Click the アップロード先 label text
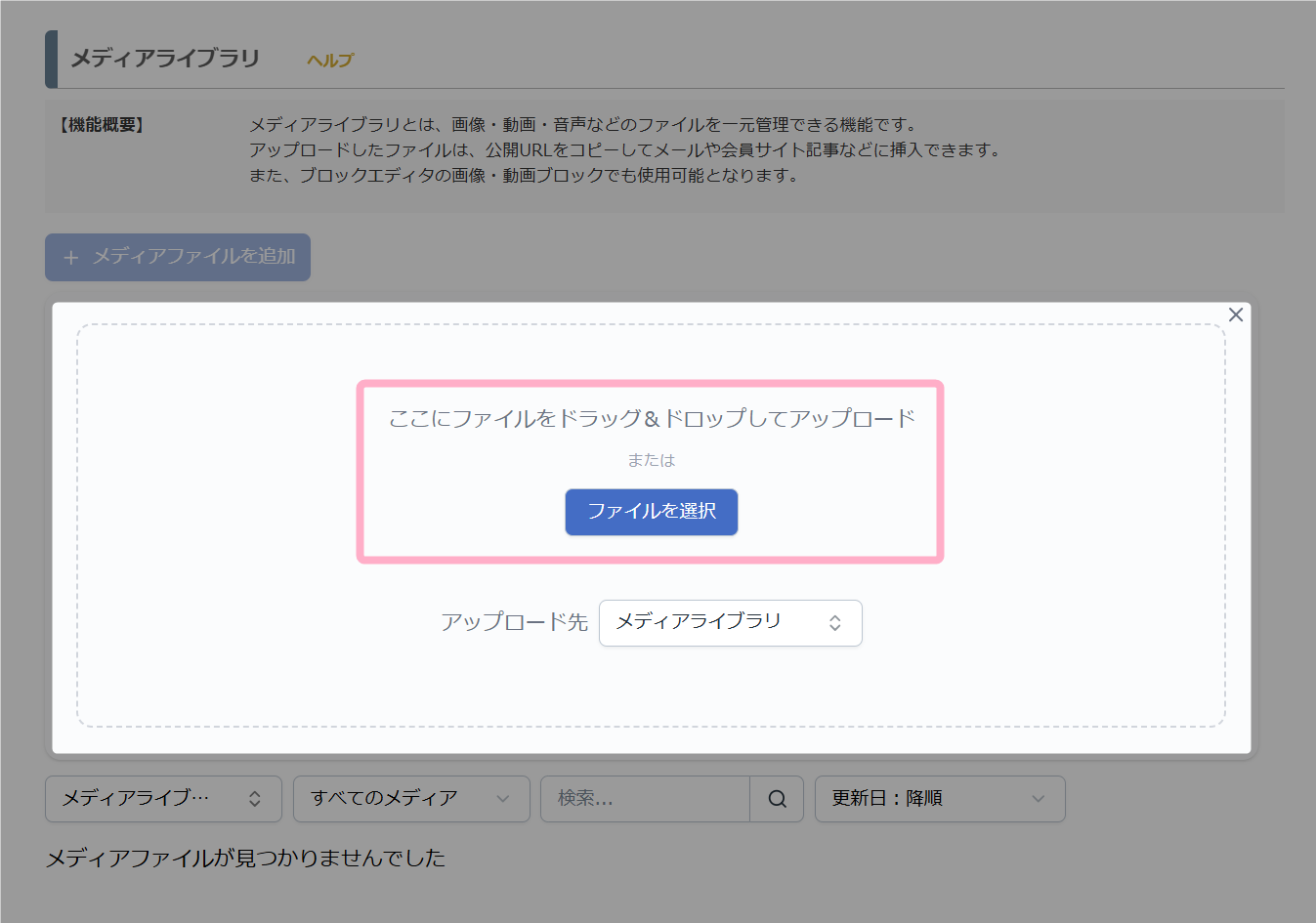 coord(514,622)
